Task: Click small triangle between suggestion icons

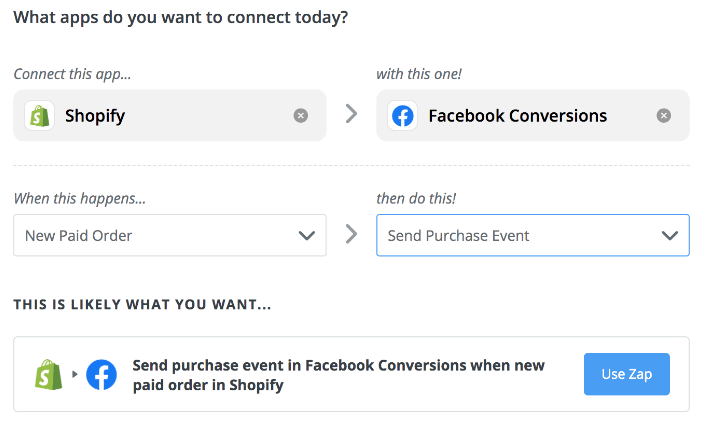Action: 75,374
